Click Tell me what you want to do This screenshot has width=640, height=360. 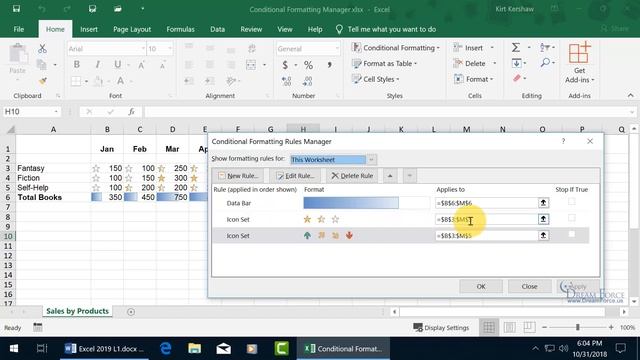tap(386, 29)
